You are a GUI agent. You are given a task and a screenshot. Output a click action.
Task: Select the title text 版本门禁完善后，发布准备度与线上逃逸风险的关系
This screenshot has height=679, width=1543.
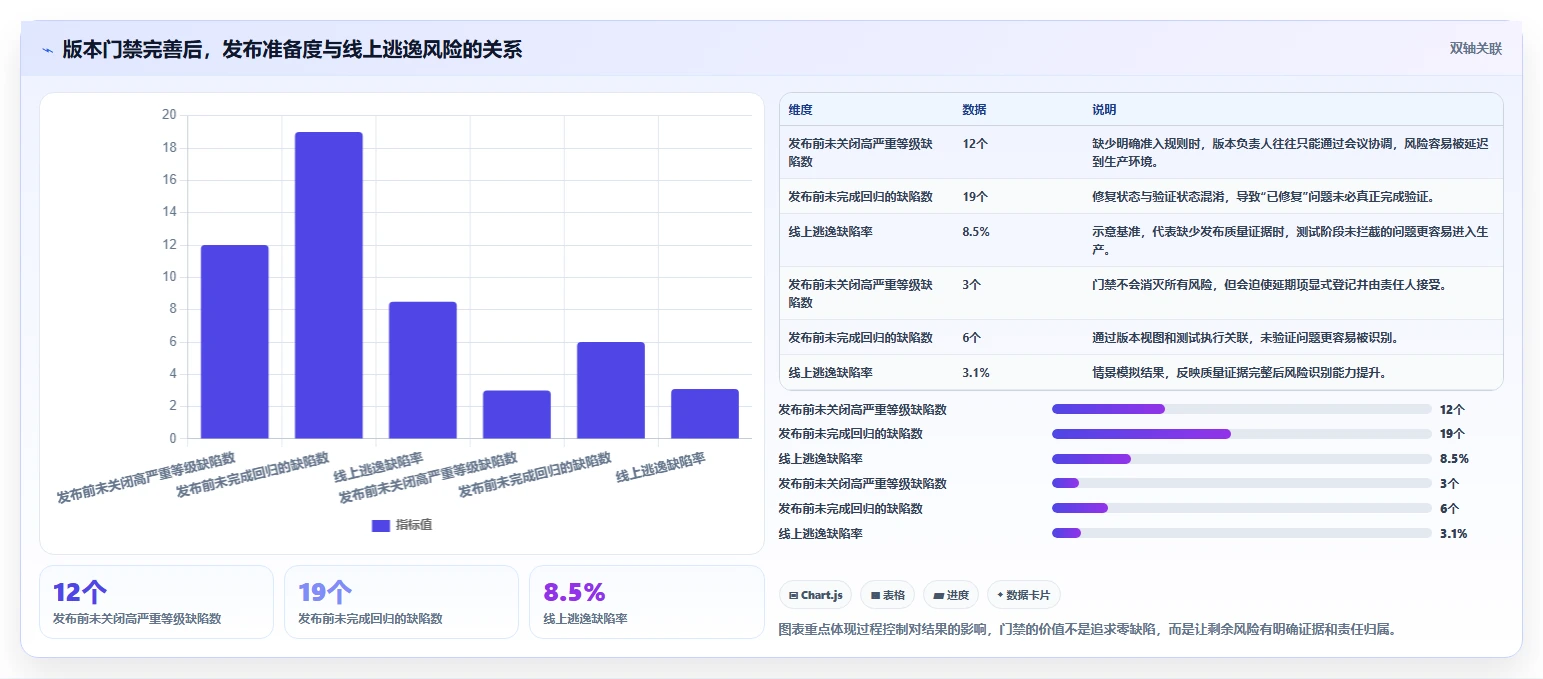coord(292,49)
